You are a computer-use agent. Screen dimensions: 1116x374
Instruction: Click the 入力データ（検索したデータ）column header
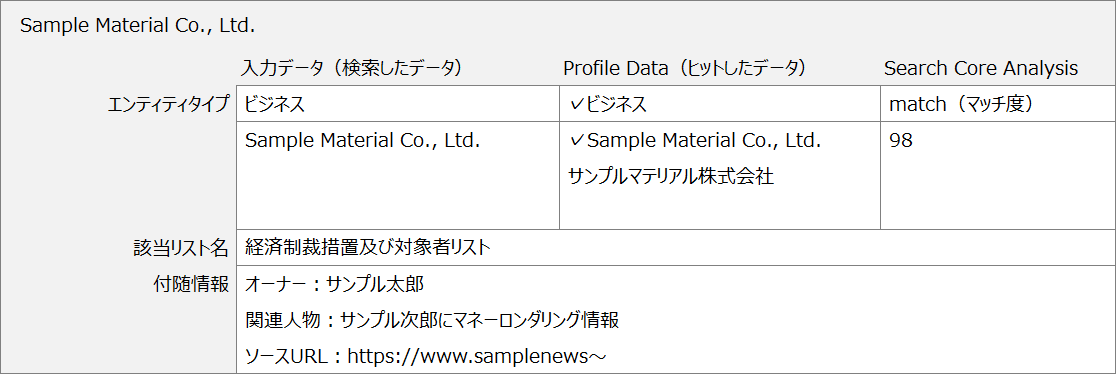[x=352, y=68]
